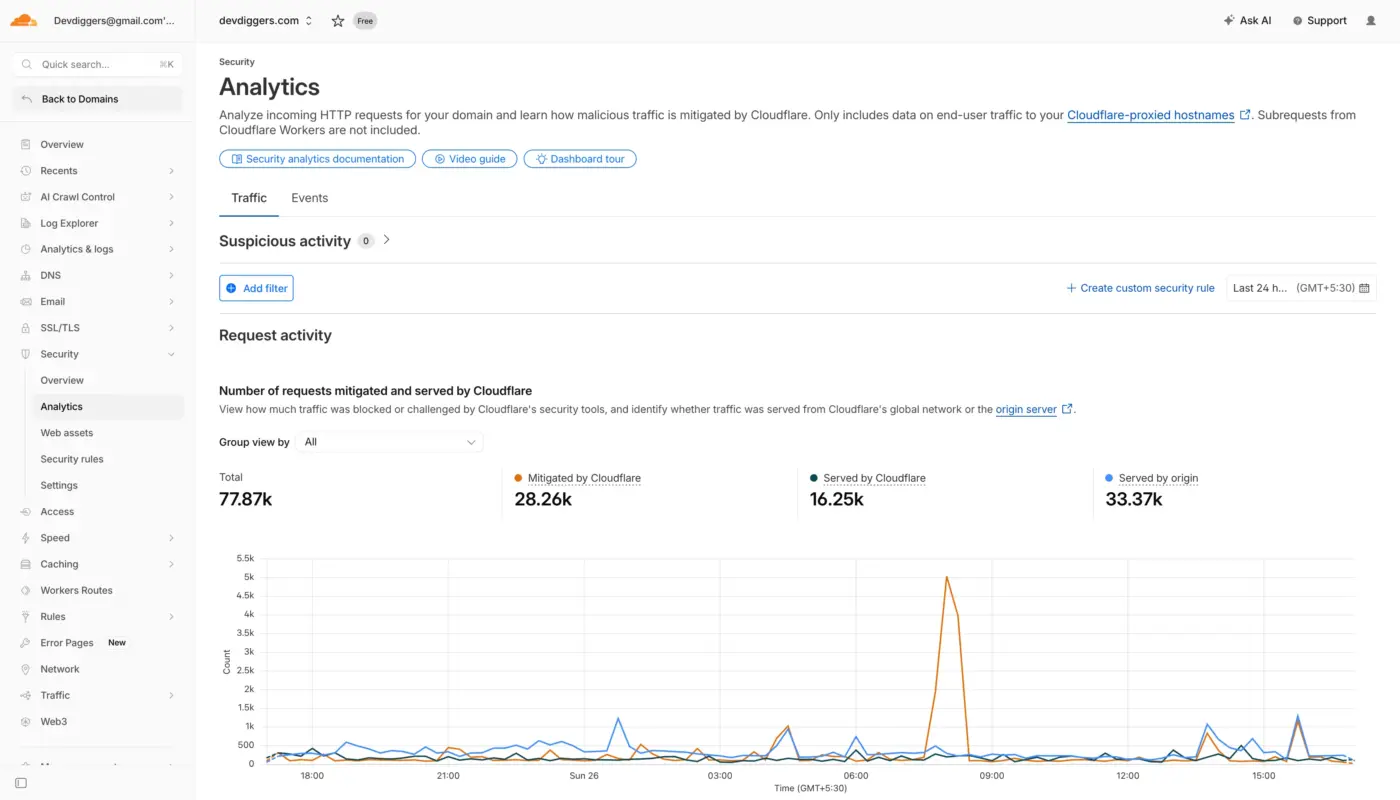Start the Dashboard tour
The width and height of the screenshot is (1400, 800).
point(580,159)
